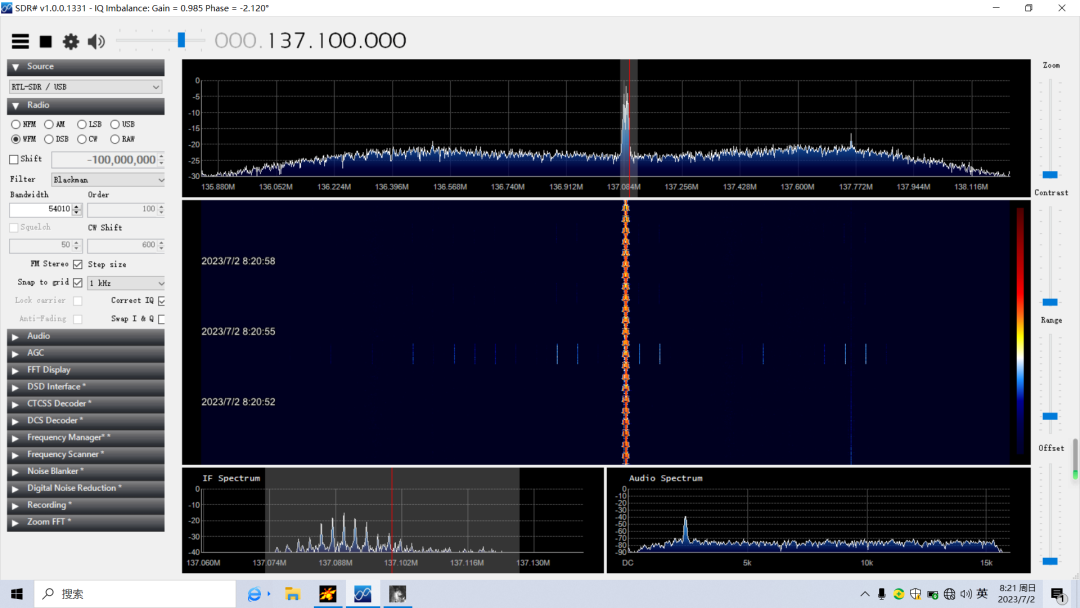Expand the Audio panel
1080x608 pixels.
click(x=85, y=336)
